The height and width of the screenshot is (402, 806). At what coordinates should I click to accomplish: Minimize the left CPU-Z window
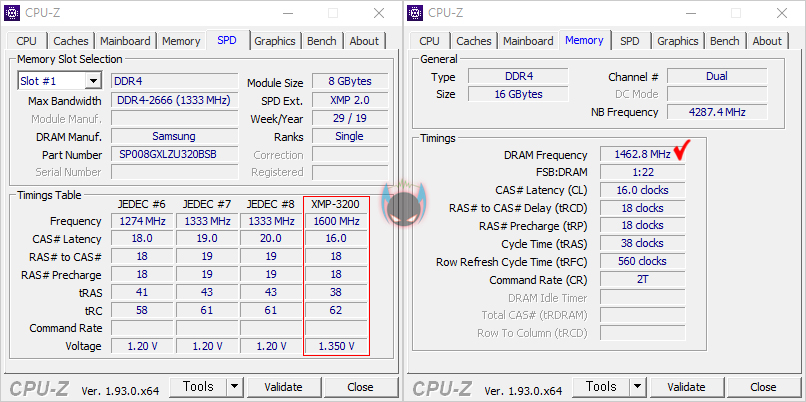287,13
